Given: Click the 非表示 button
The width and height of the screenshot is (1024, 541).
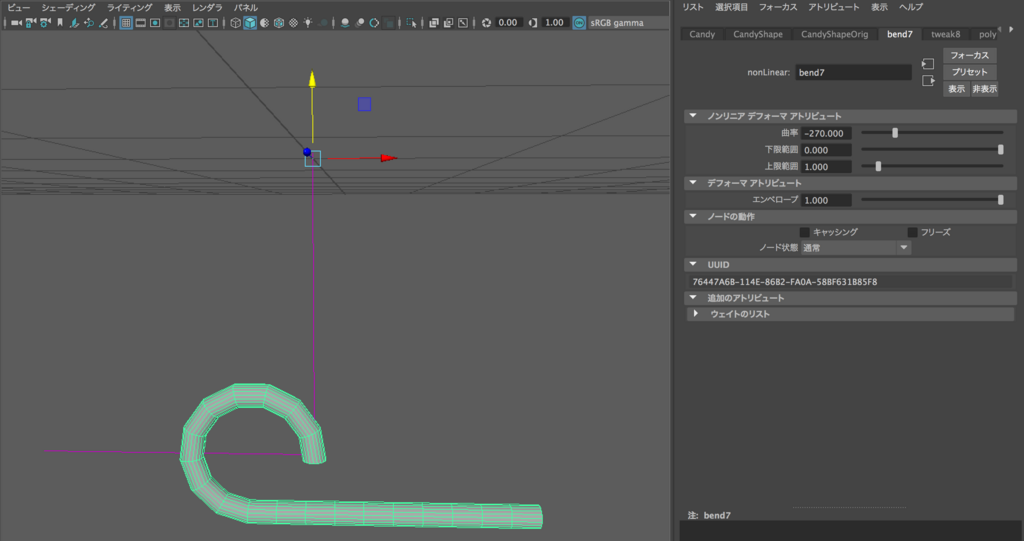Looking at the screenshot, I should [984, 89].
